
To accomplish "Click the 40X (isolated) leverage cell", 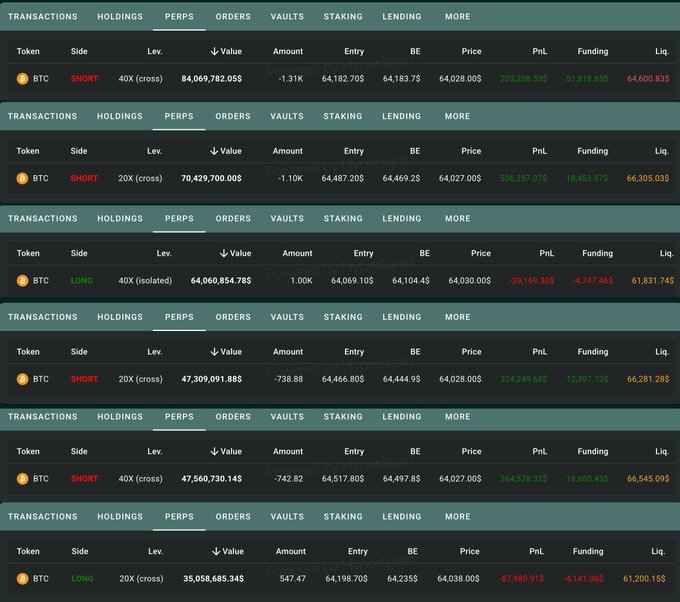I will pos(145,281).
